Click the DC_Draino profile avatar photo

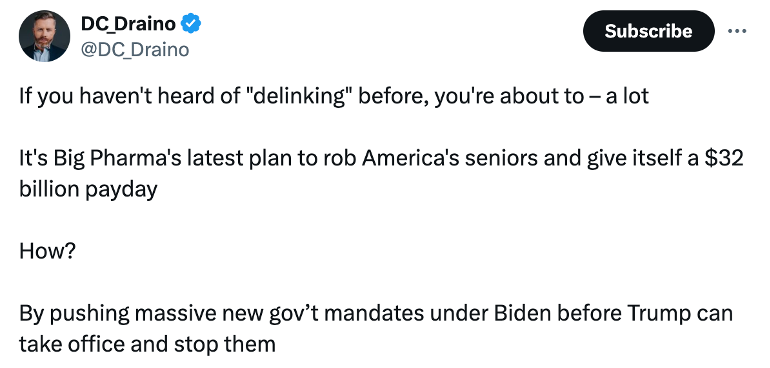click(44, 36)
